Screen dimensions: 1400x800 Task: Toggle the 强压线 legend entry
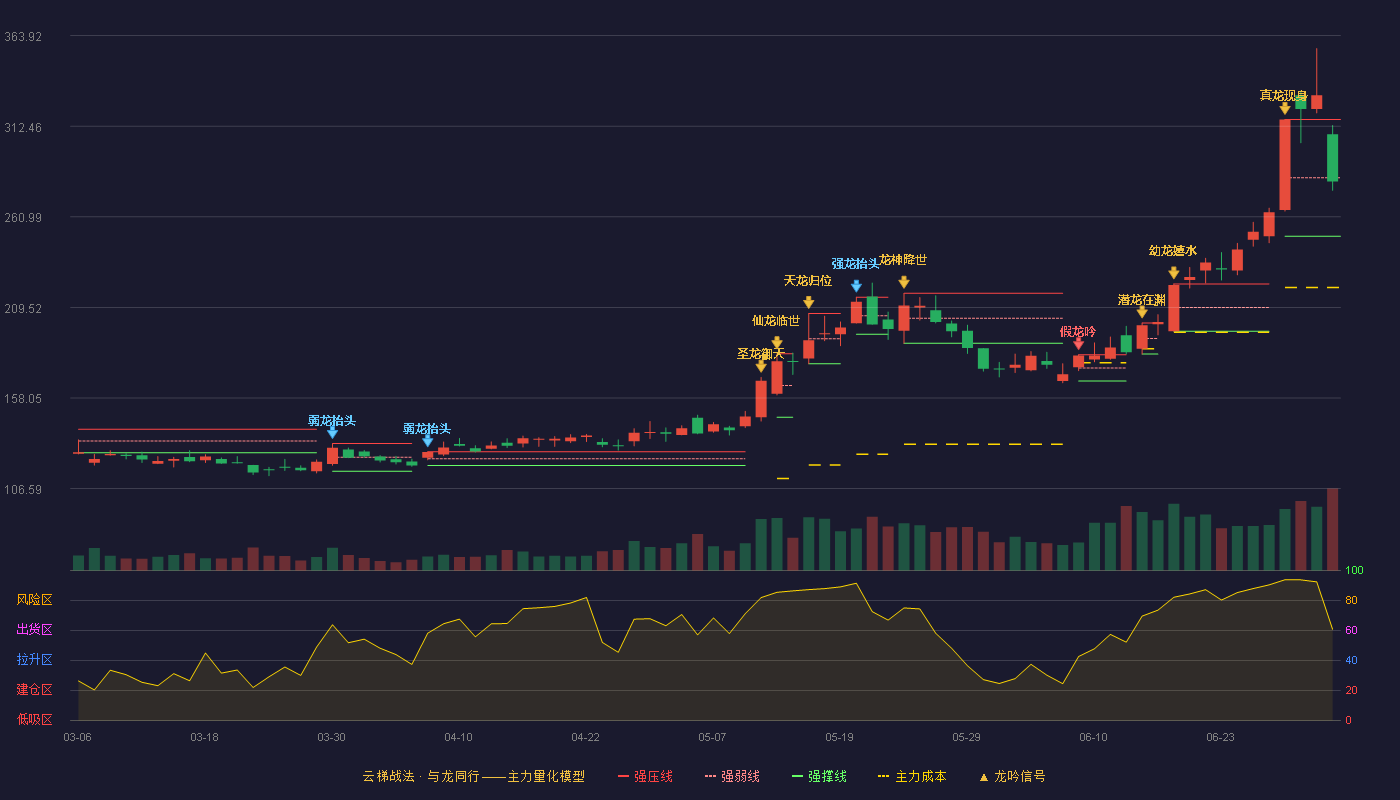(x=645, y=776)
